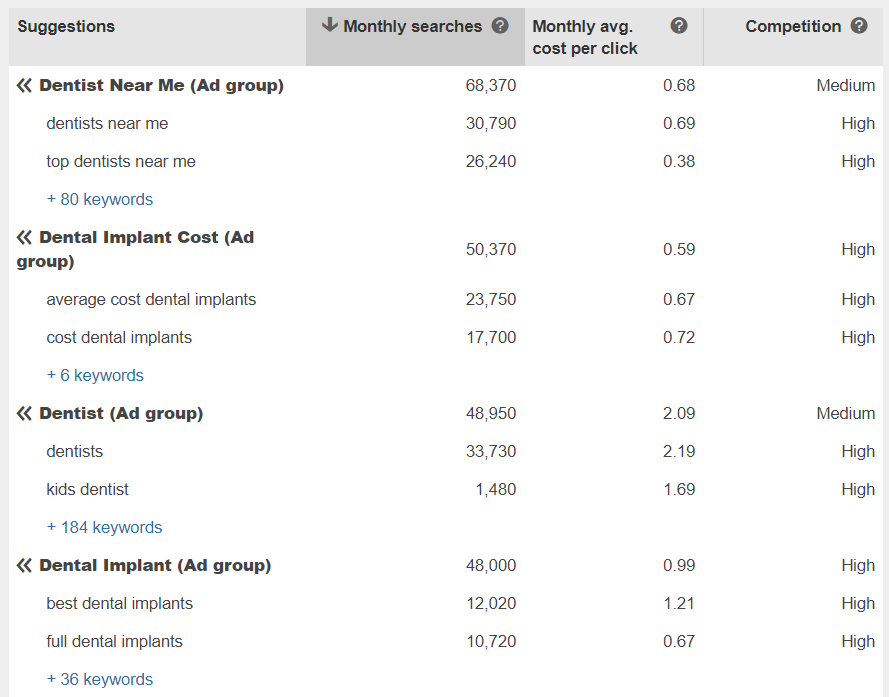Click the sort arrow in Monthly searches header
Image resolution: width=889 pixels, height=697 pixels.
pyautogui.click(x=330, y=26)
